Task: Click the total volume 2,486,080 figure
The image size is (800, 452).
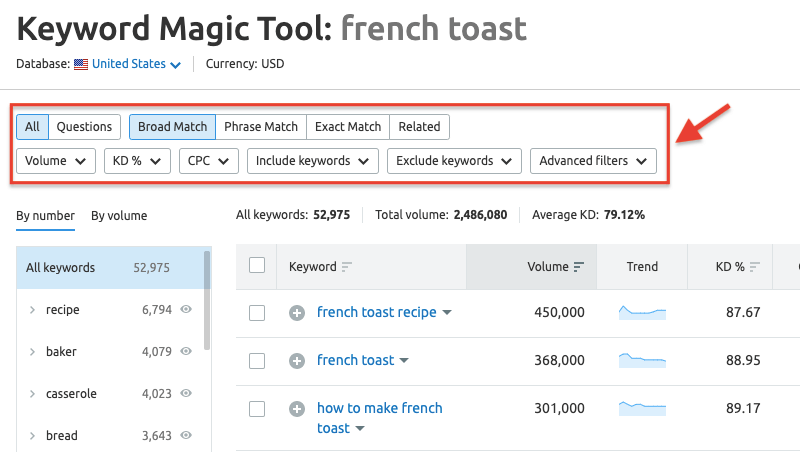Action: tap(480, 215)
